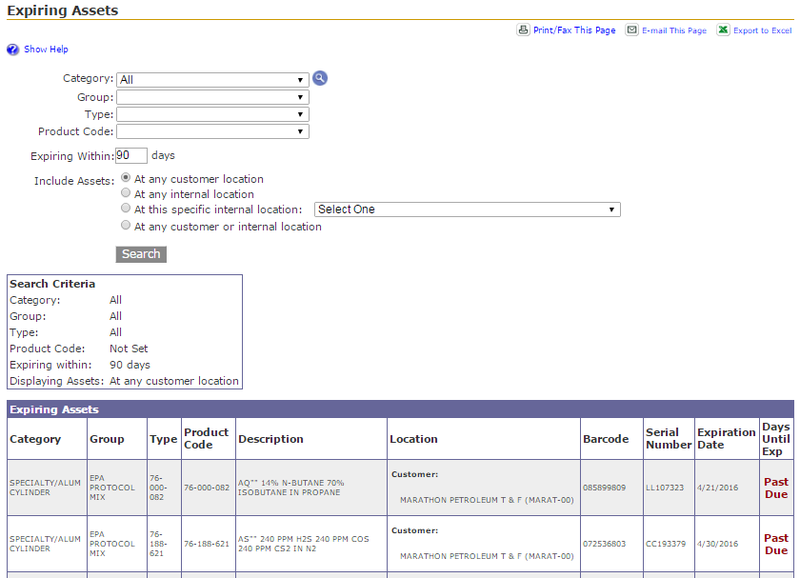Click Marathon Petroleum location in 085899809 row

[x=487, y=500]
